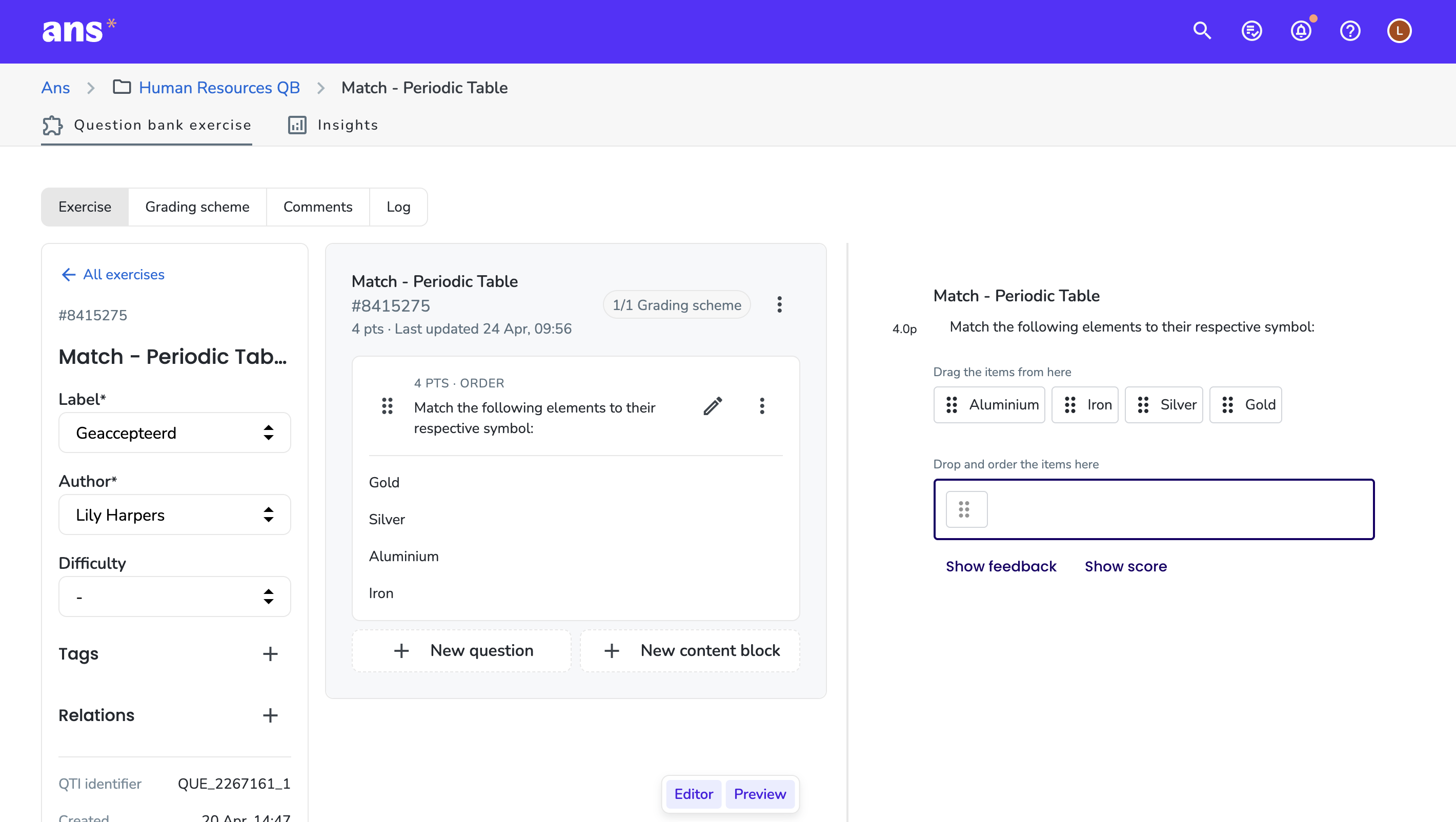The height and width of the screenshot is (822, 1456).
Task: Click the drop and order items zone
Action: click(1154, 509)
